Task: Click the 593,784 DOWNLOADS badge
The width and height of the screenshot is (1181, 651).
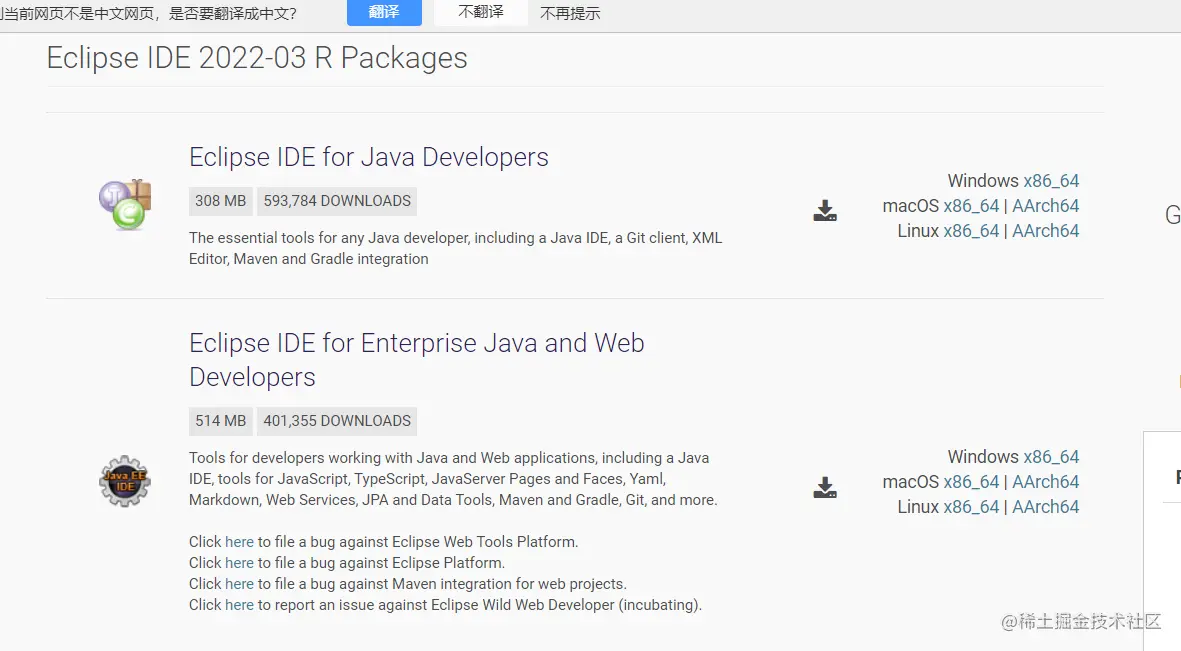Action: click(337, 201)
